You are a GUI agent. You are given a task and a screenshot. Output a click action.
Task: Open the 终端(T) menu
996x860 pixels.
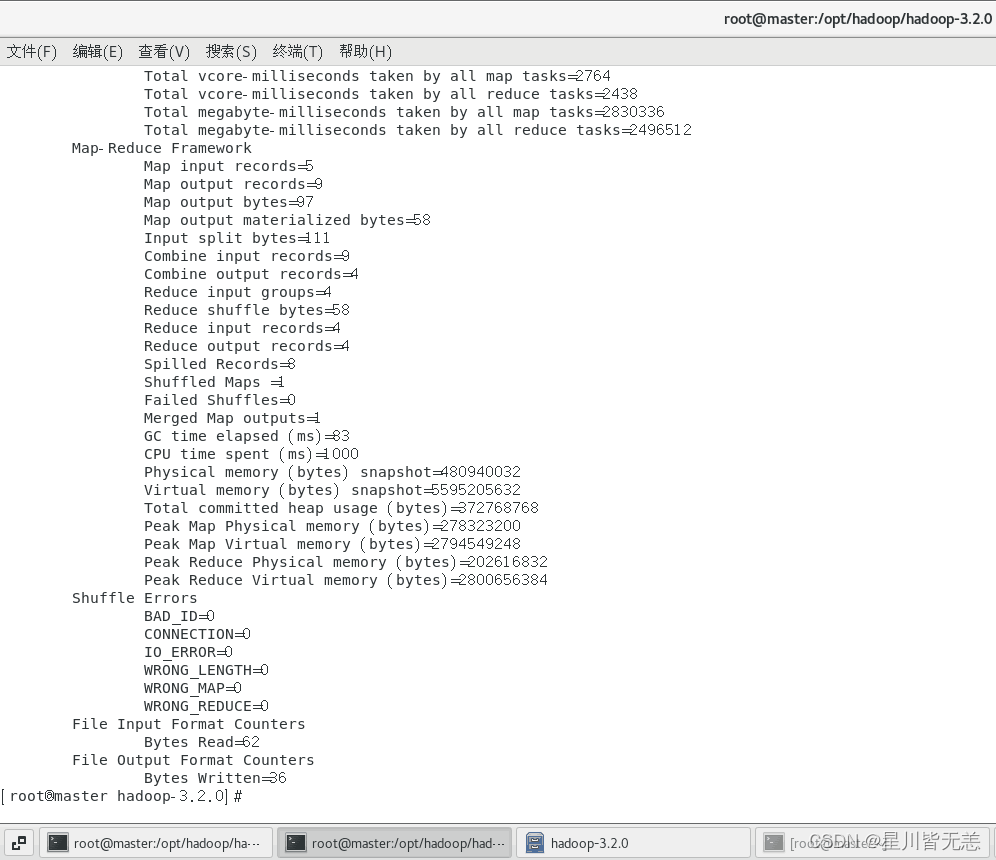297,51
